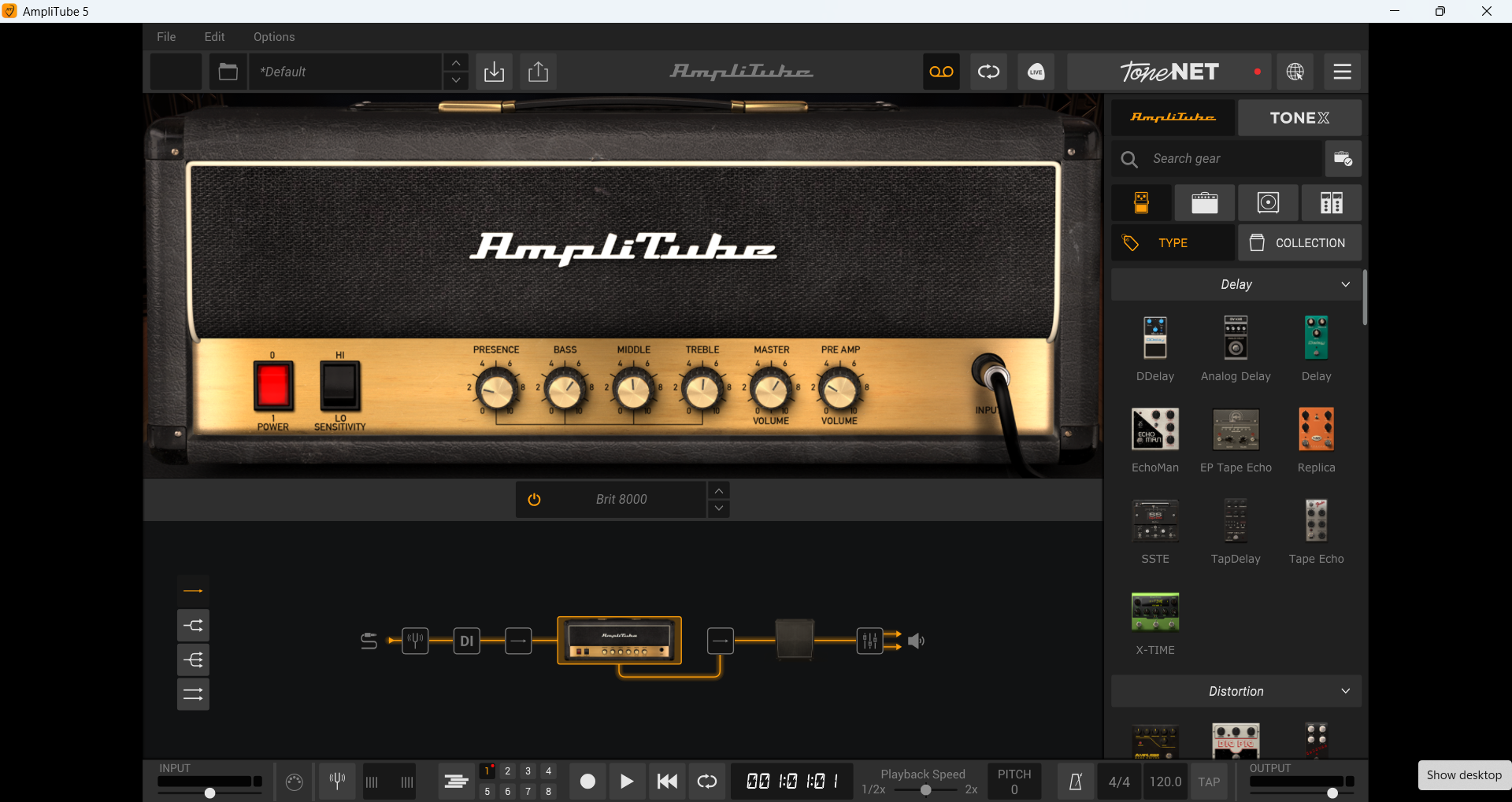Sort gear by TYPE
The image size is (1512, 802).
[1173, 243]
